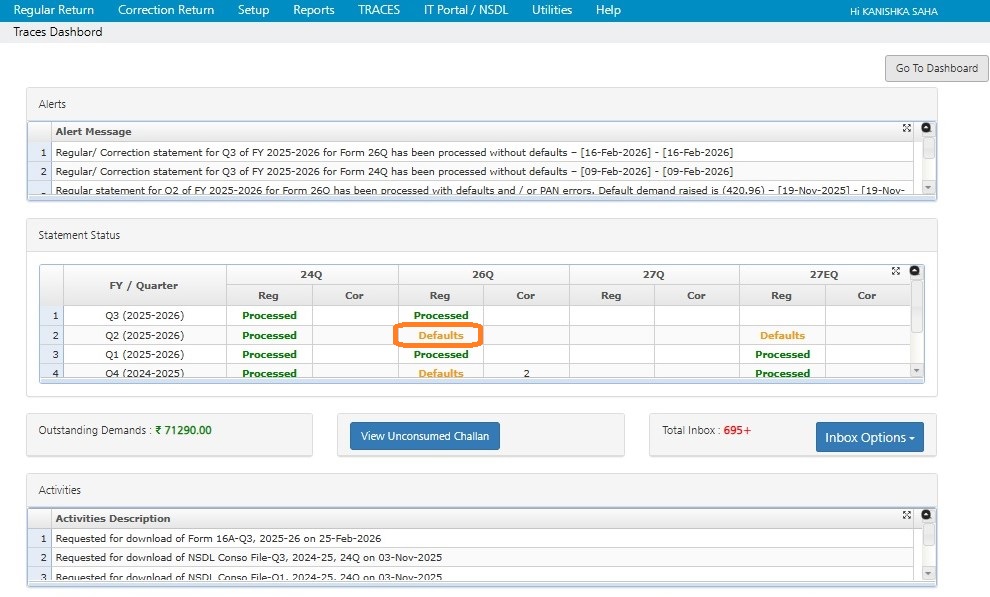Open the Utilities menu
Screen dimensions: 990x597
pos(552,10)
